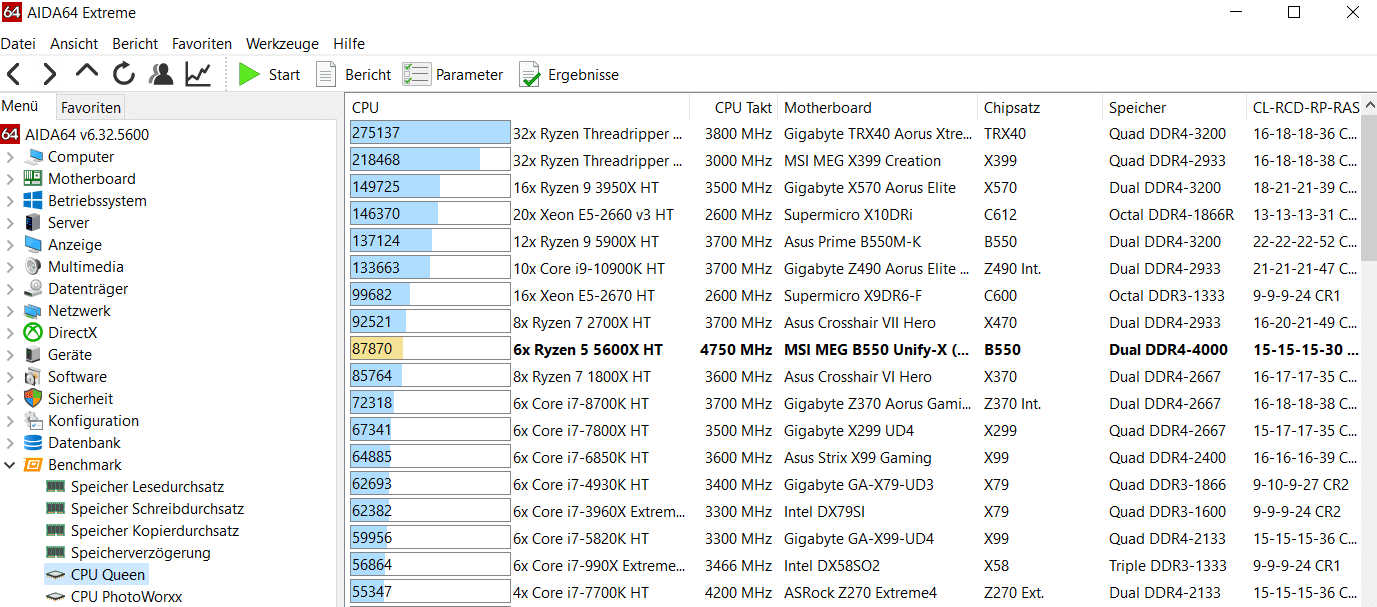Switch to the Favoriten sidebar tab
This screenshot has width=1377, height=607.
coord(90,107)
